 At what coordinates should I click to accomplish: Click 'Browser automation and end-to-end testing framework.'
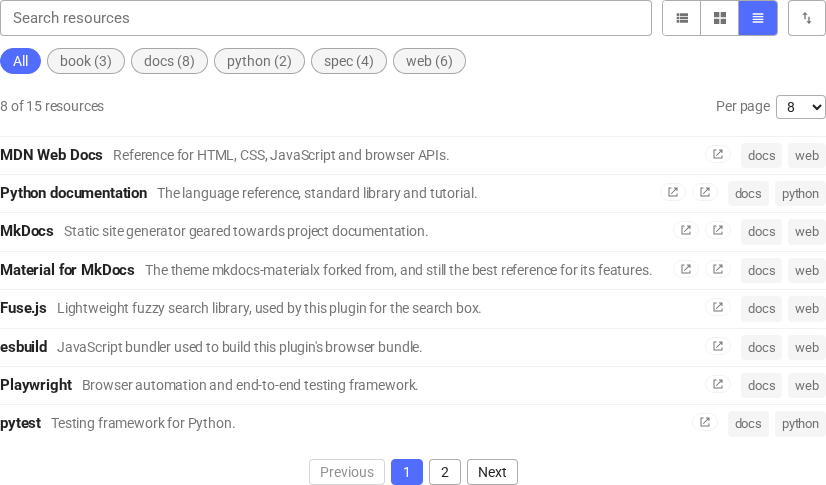(x=250, y=384)
